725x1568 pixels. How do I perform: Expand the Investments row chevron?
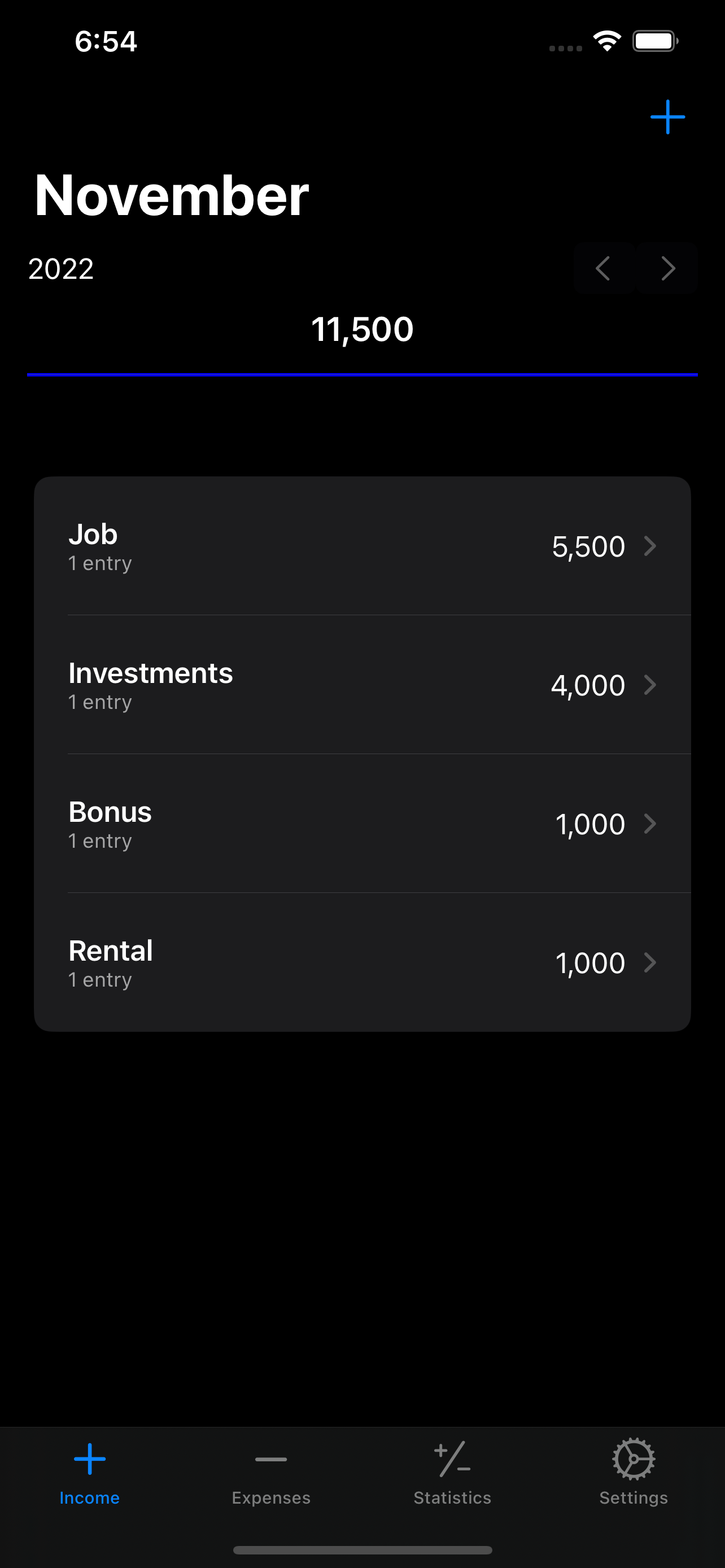[650, 685]
